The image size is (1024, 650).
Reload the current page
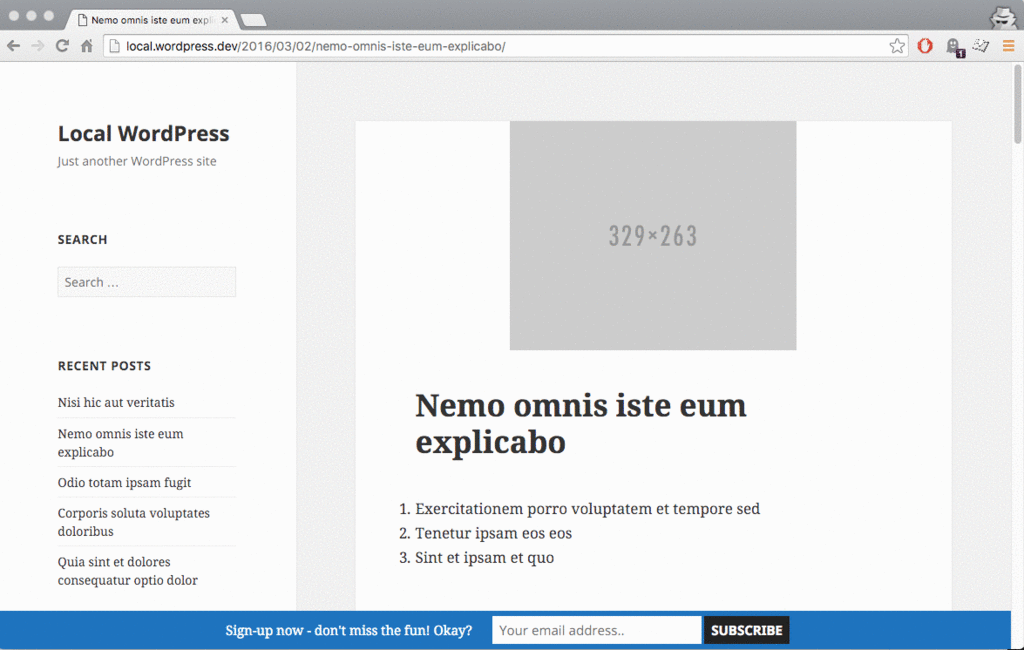[62, 46]
